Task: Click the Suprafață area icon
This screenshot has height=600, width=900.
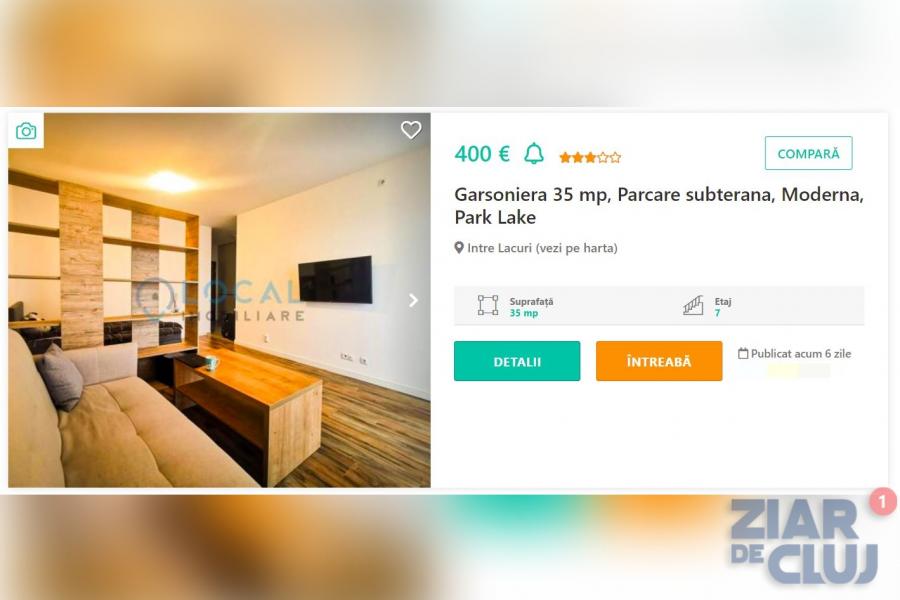Action: point(488,305)
